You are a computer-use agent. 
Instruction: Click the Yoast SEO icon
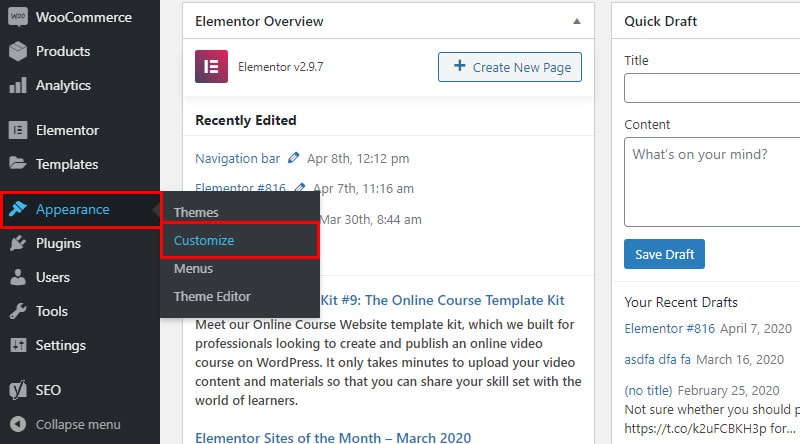(18, 390)
